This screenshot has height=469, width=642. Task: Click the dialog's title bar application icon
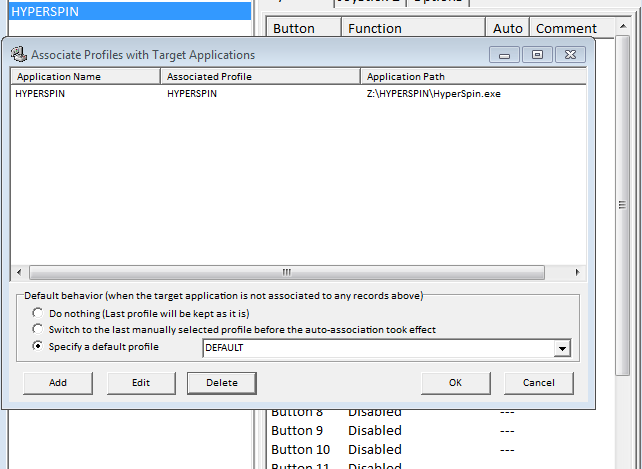pyautogui.click(x=18, y=54)
